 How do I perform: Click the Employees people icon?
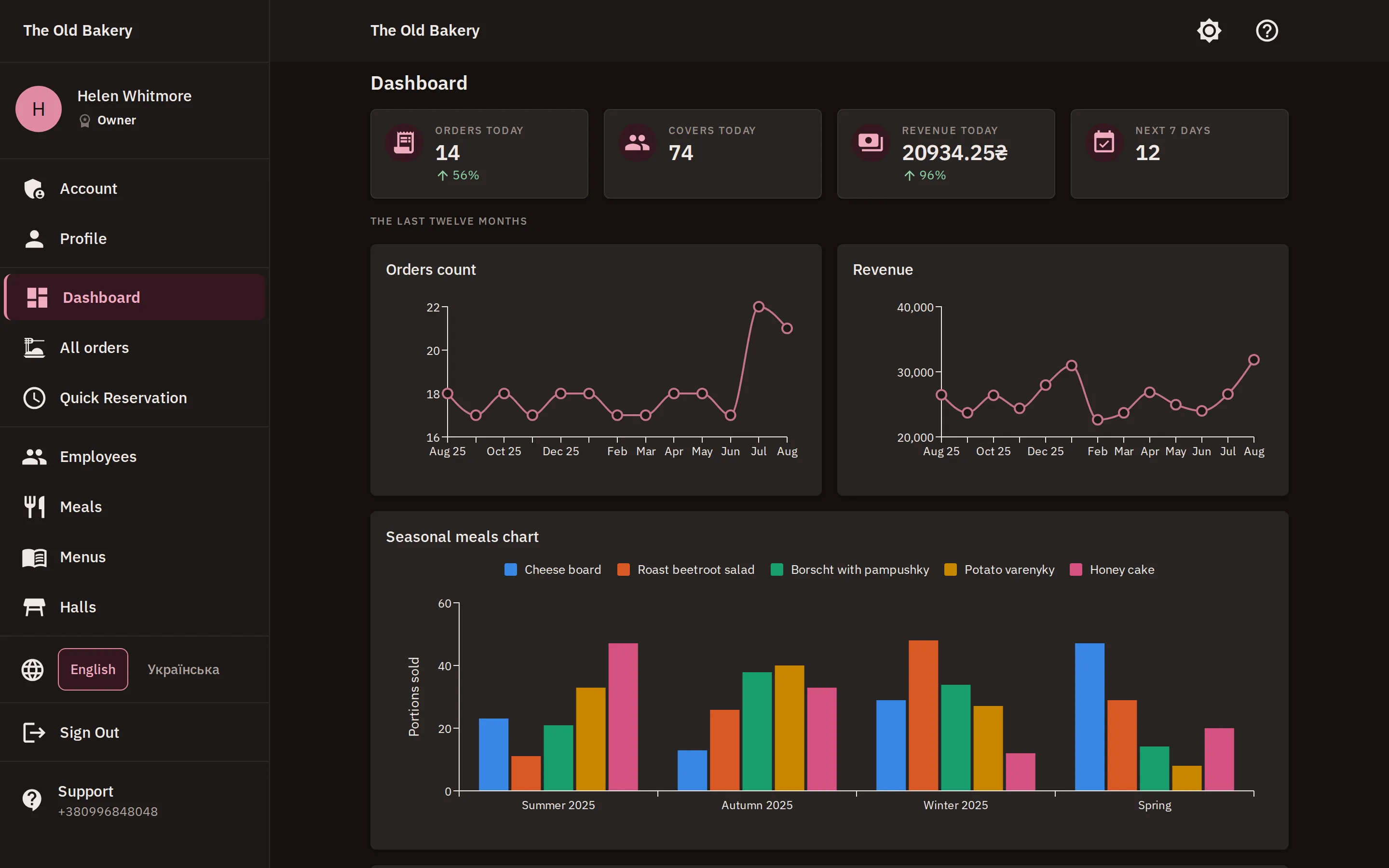pyautogui.click(x=34, y=457)
